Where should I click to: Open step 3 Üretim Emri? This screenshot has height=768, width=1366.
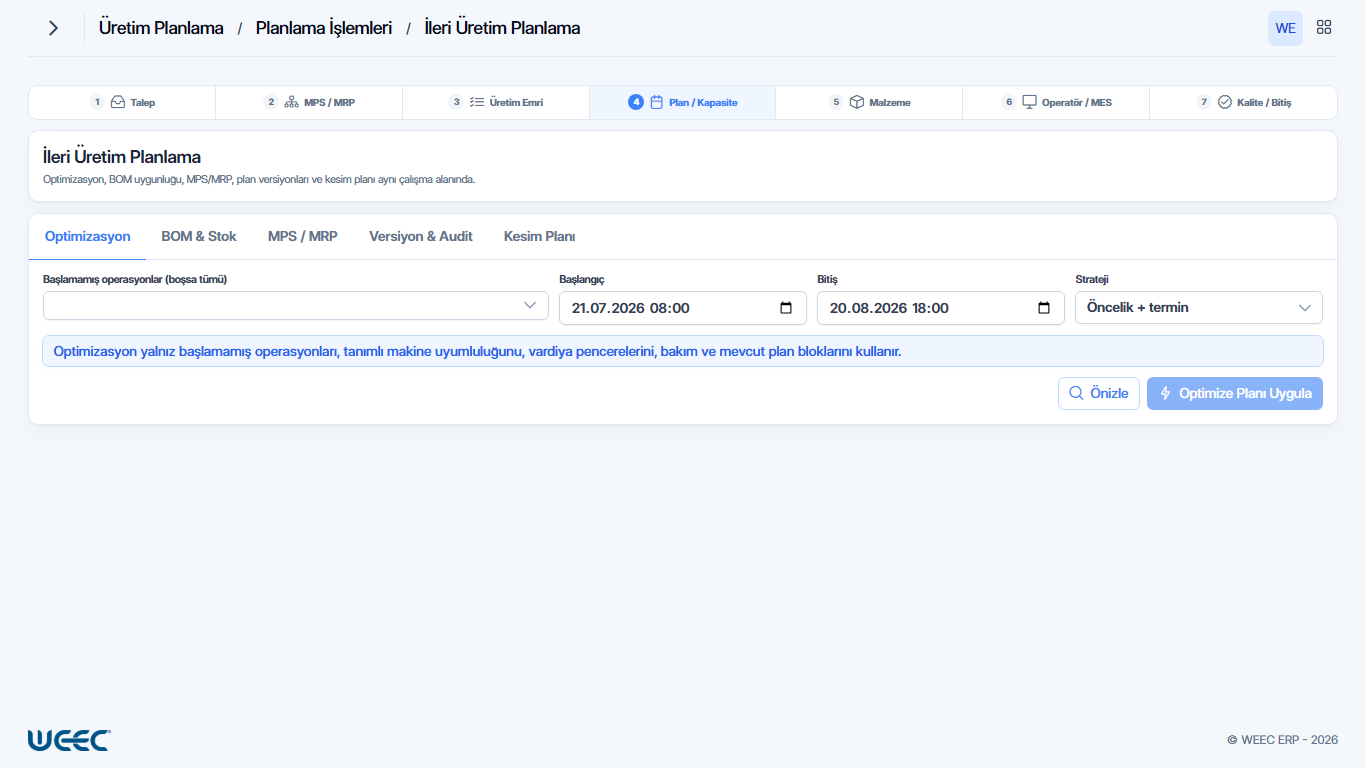point(496,102)
